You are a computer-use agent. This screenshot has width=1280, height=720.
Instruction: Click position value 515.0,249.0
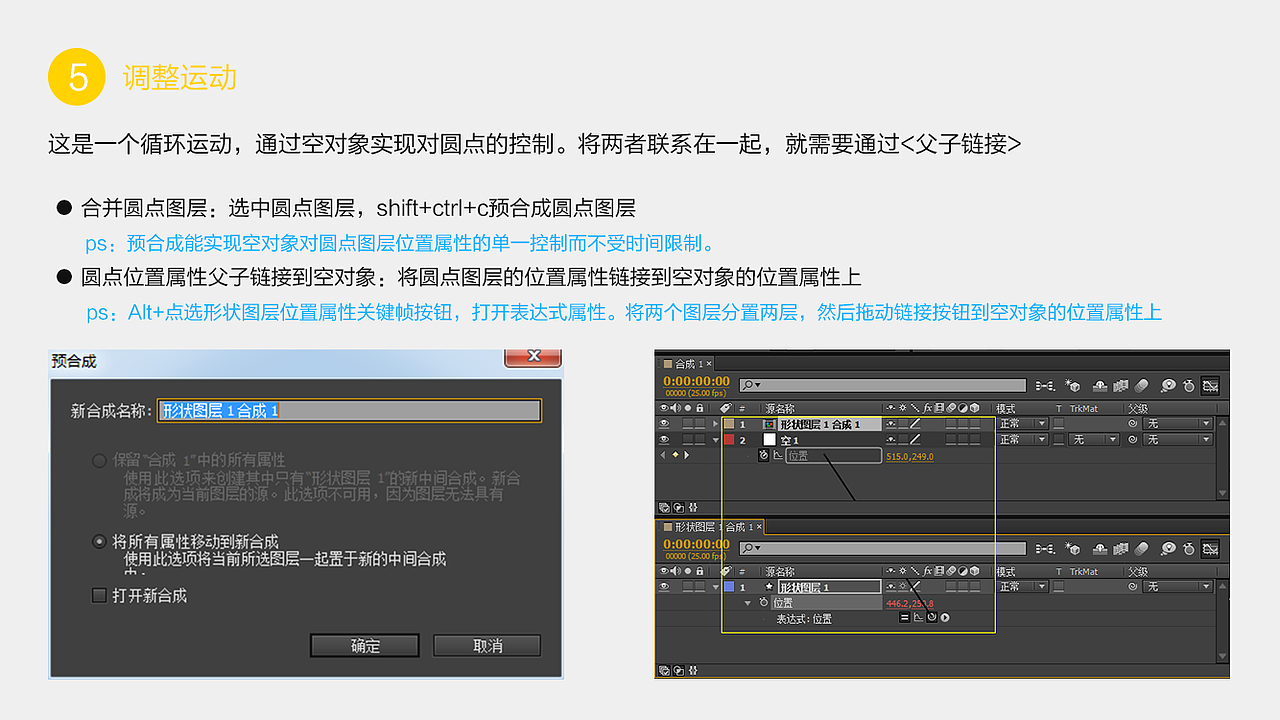(910, 456)
